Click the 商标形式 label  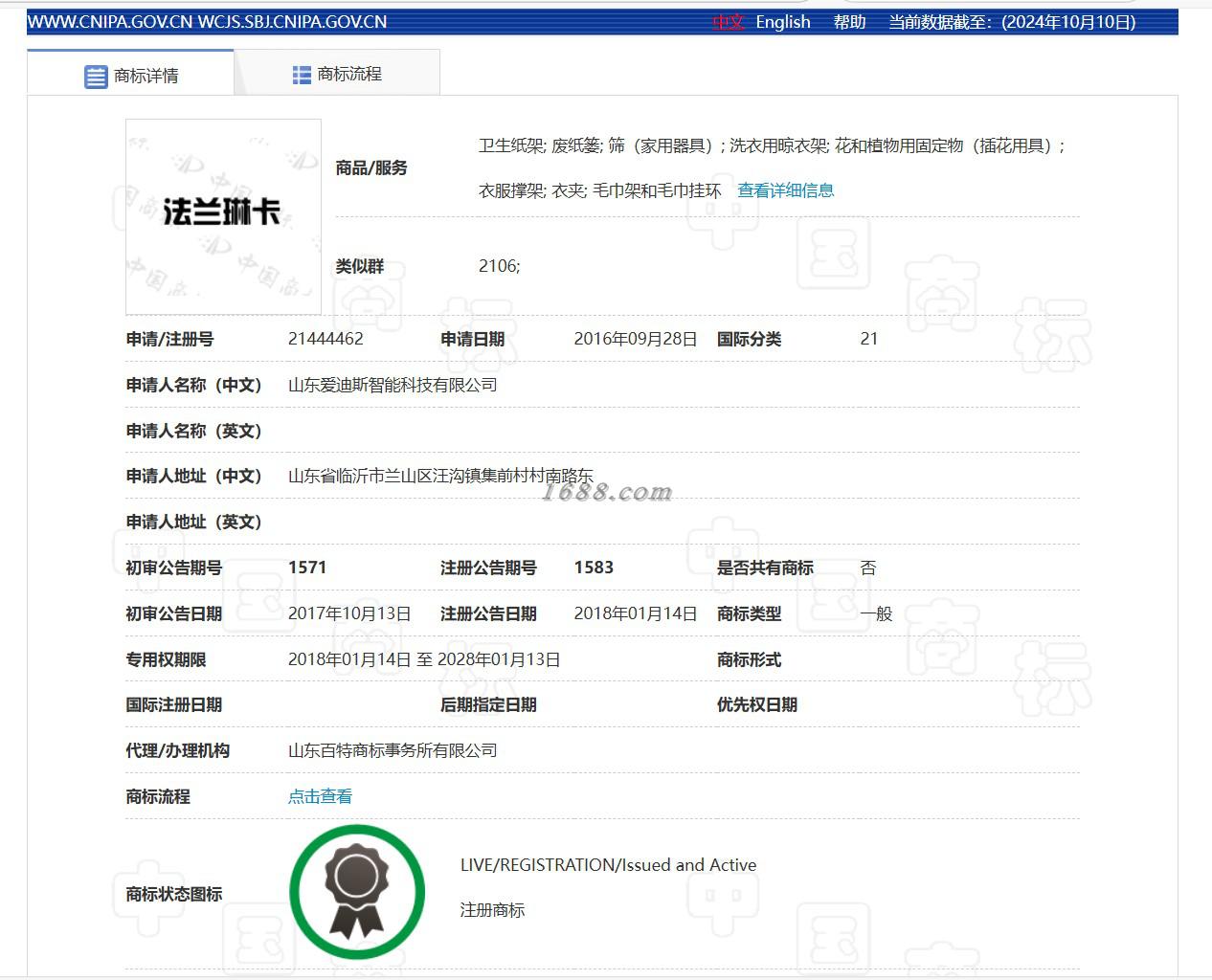[x=749, y=659]
